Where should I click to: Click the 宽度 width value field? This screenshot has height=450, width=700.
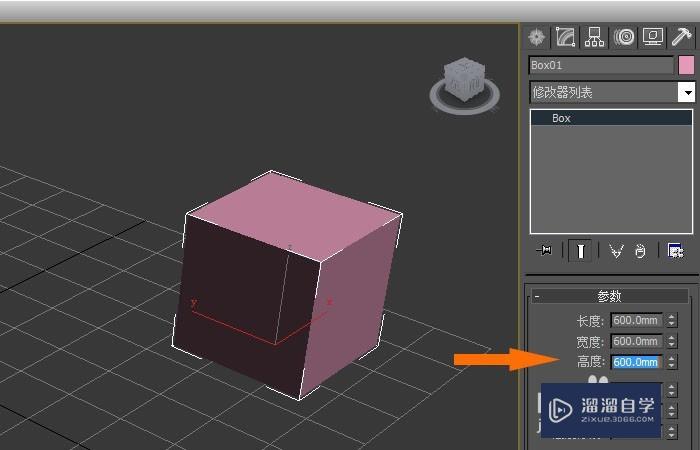(636, 341)
